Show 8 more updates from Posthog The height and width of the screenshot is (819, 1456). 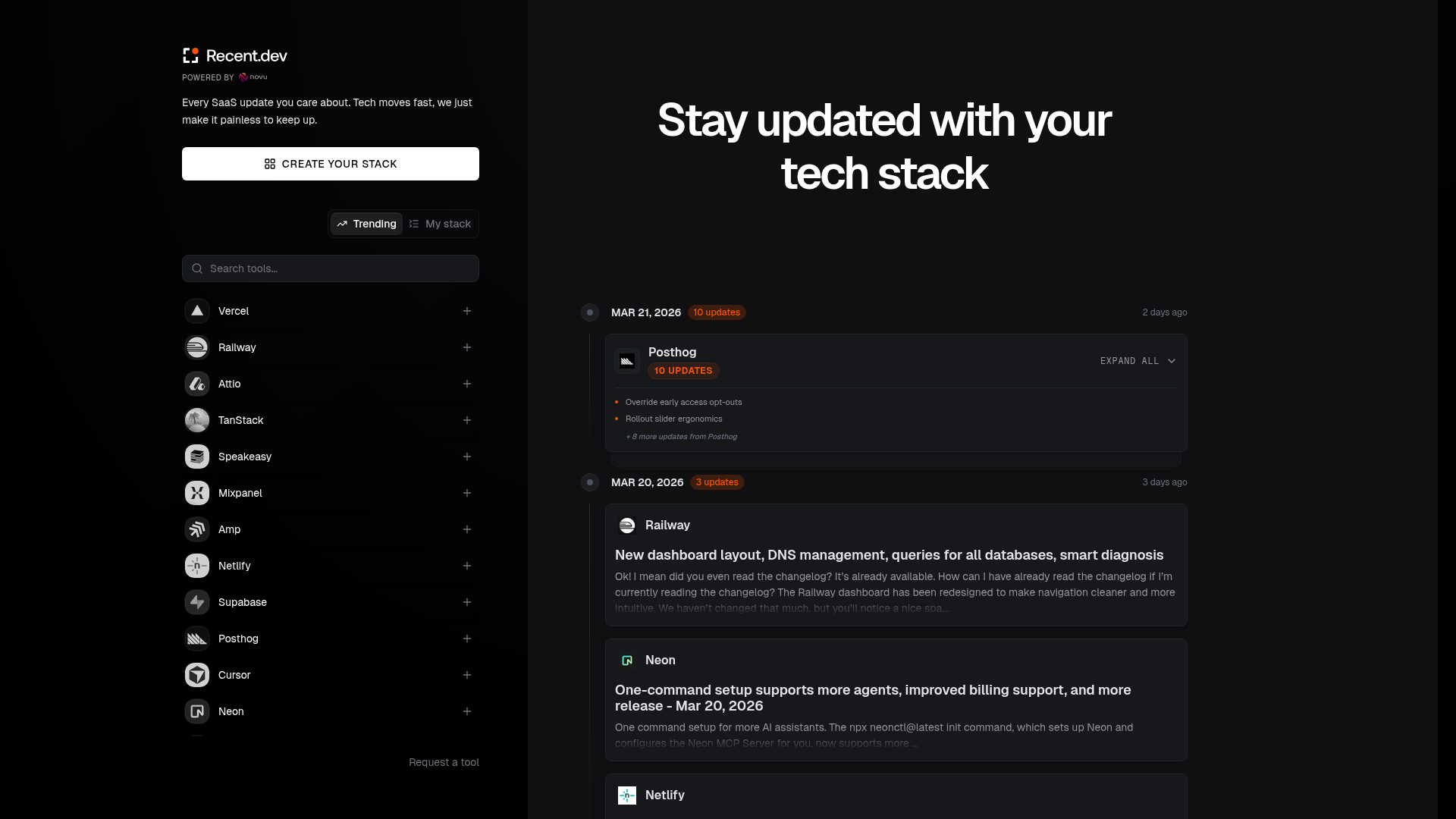(681, 437)
